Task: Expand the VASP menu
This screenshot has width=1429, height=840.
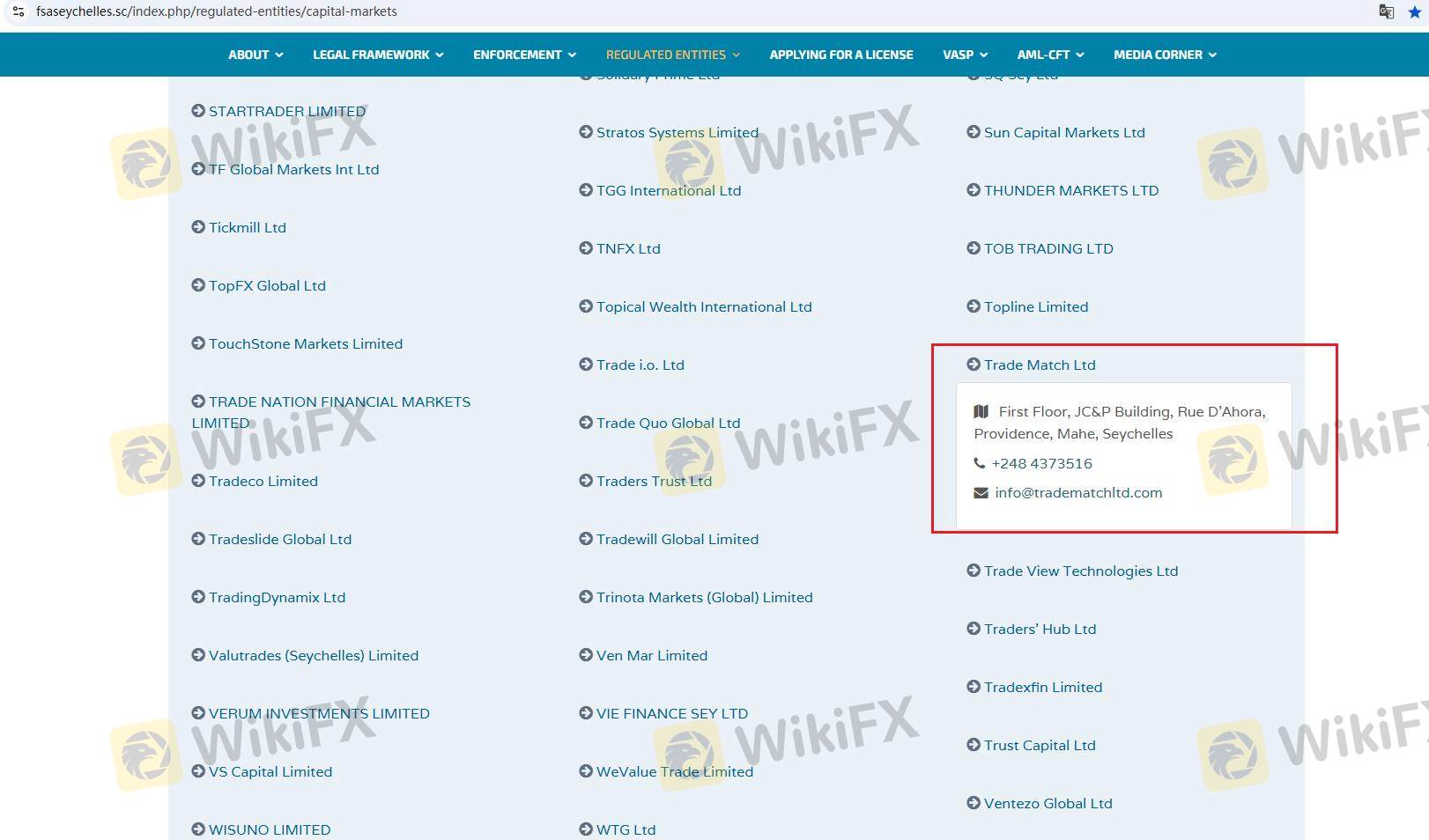Action: point(965,55)
